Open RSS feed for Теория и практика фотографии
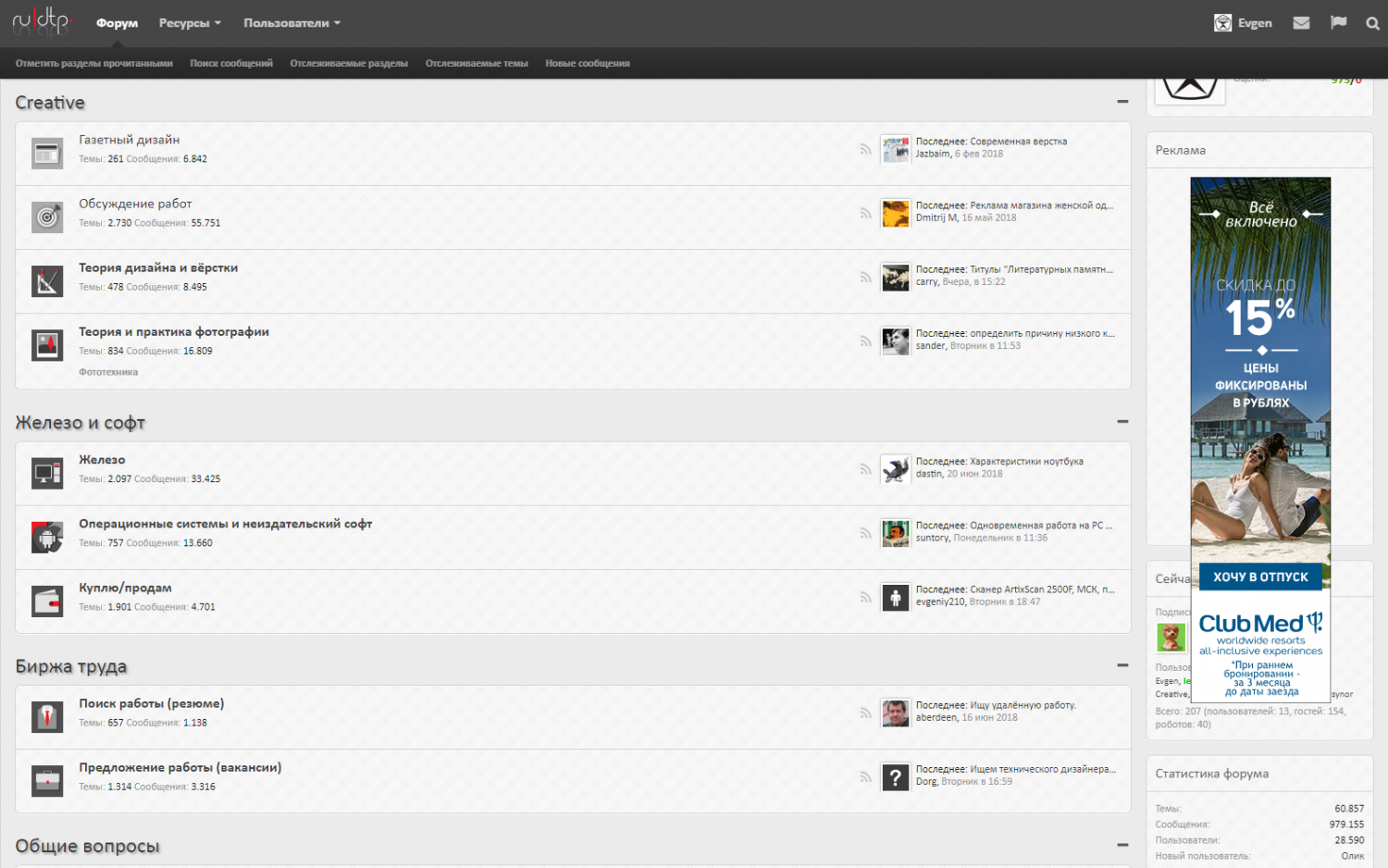The image size is (1388, 868). (865, 341)
